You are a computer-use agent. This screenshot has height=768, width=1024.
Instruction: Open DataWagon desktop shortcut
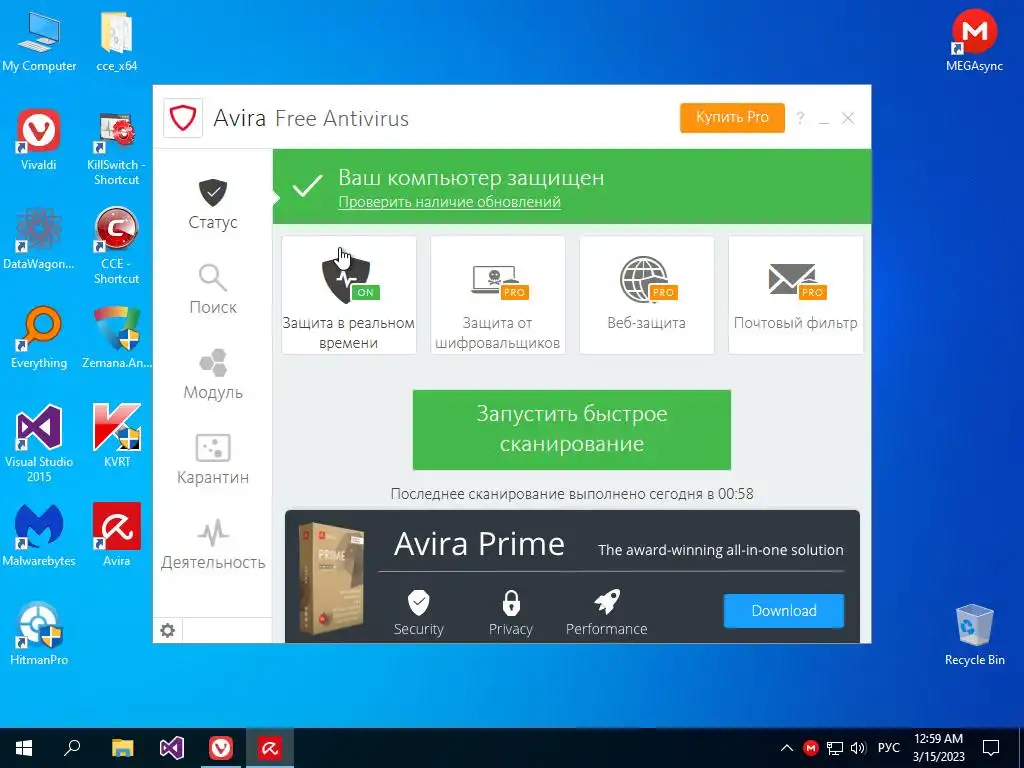39,240
